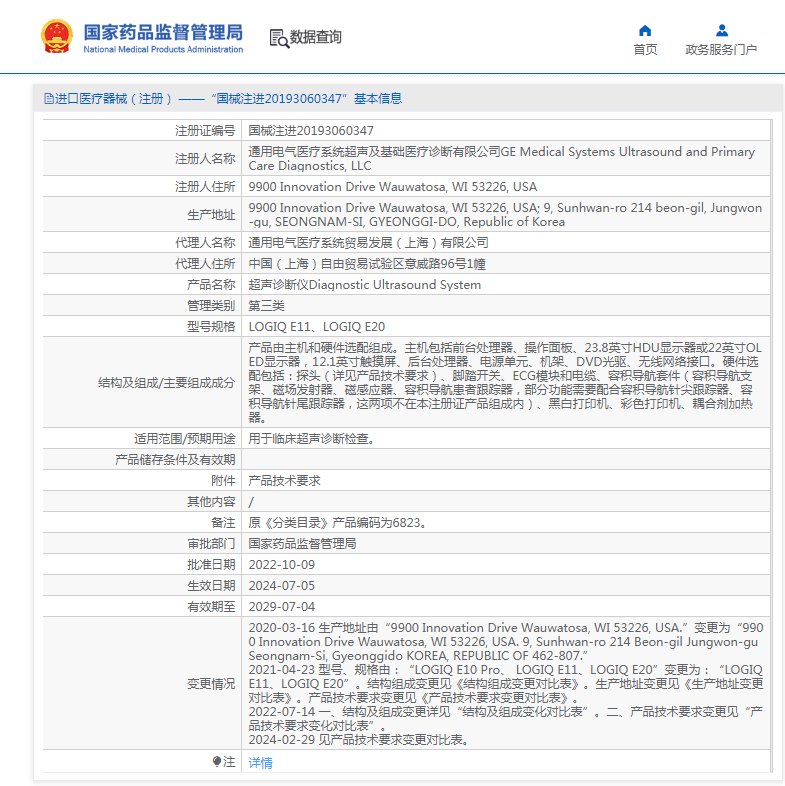Click the 批准日期 label
The width and height of the screenshot is (785, 786).
[211, 565]
